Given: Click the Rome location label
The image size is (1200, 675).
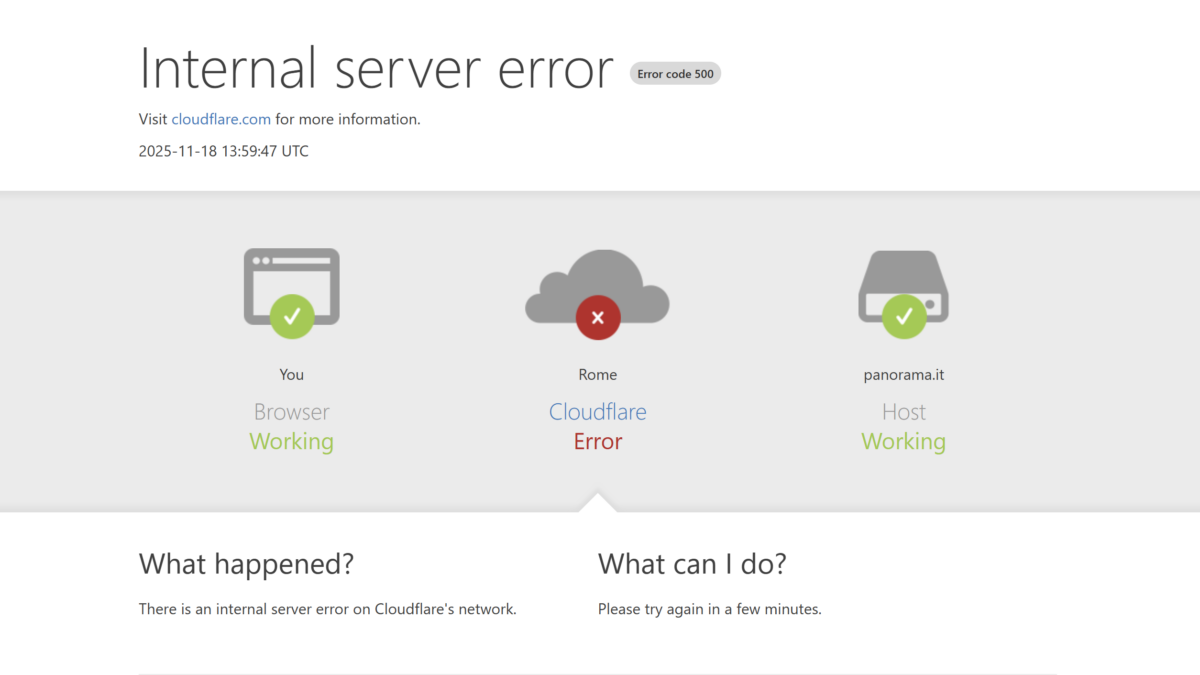Looking at the screenshot, I should [x=597, y=374].
